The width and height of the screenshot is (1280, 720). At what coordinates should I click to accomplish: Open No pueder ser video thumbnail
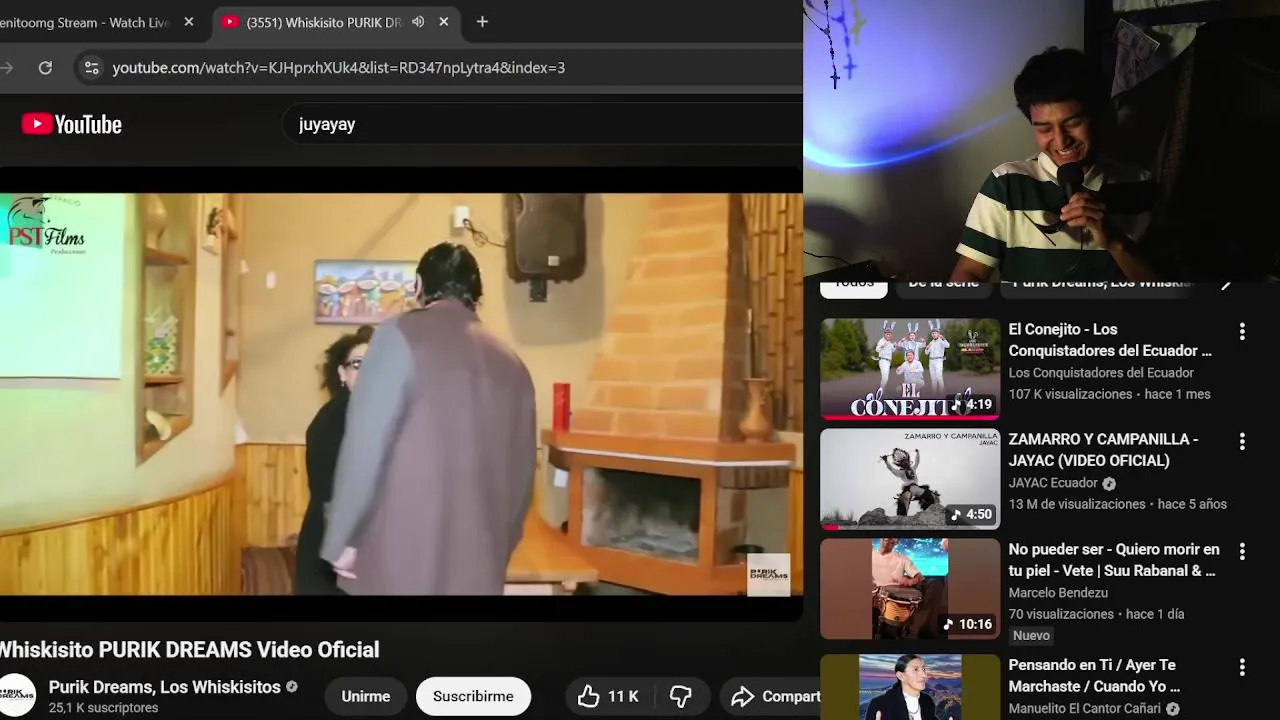coord(910,589)
